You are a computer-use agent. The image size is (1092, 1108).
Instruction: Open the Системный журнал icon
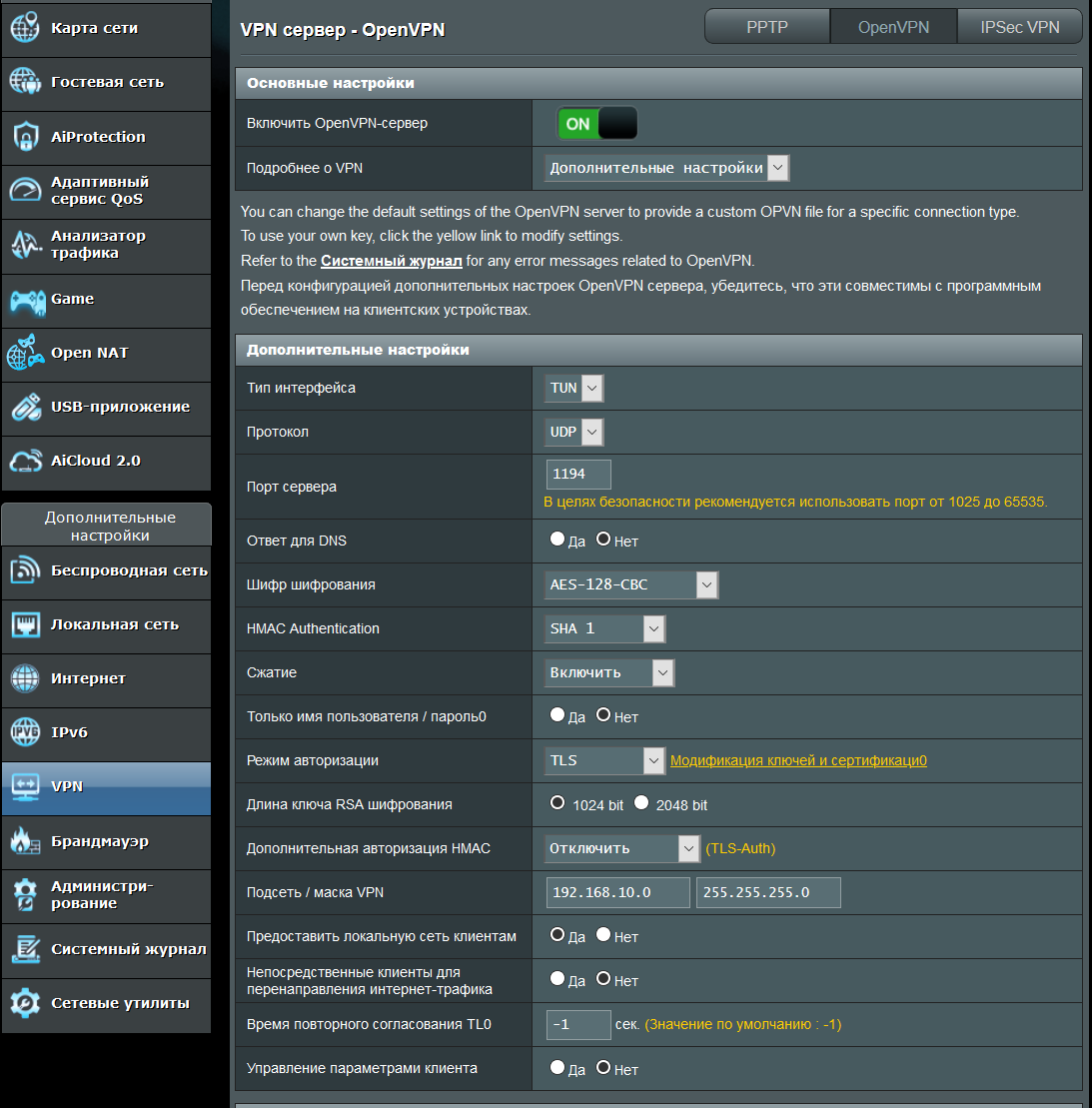pyautogui.click(x=25, y=949)
